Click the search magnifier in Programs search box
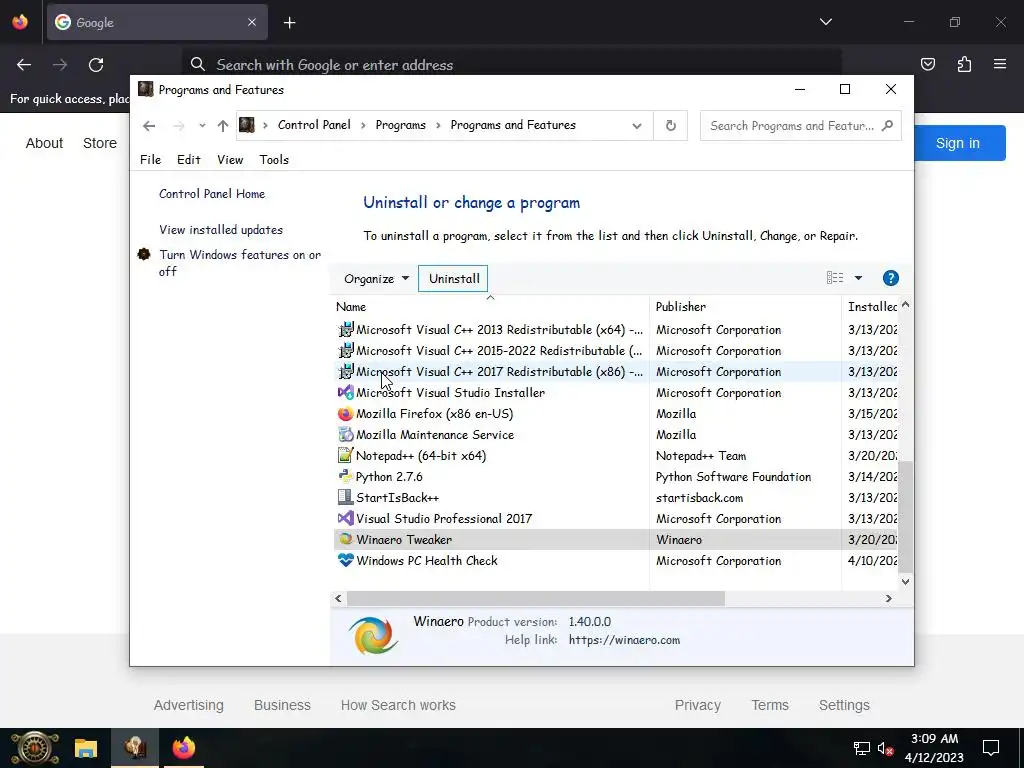The height and width of the screenshot is (768, 1024). (x=887, y=125)
